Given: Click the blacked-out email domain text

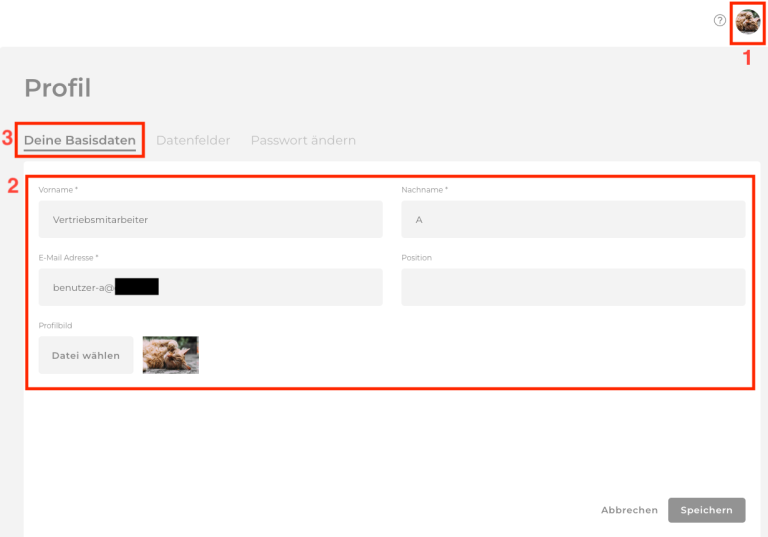Looking at the screenshot, I should click(x=137, y=288).
